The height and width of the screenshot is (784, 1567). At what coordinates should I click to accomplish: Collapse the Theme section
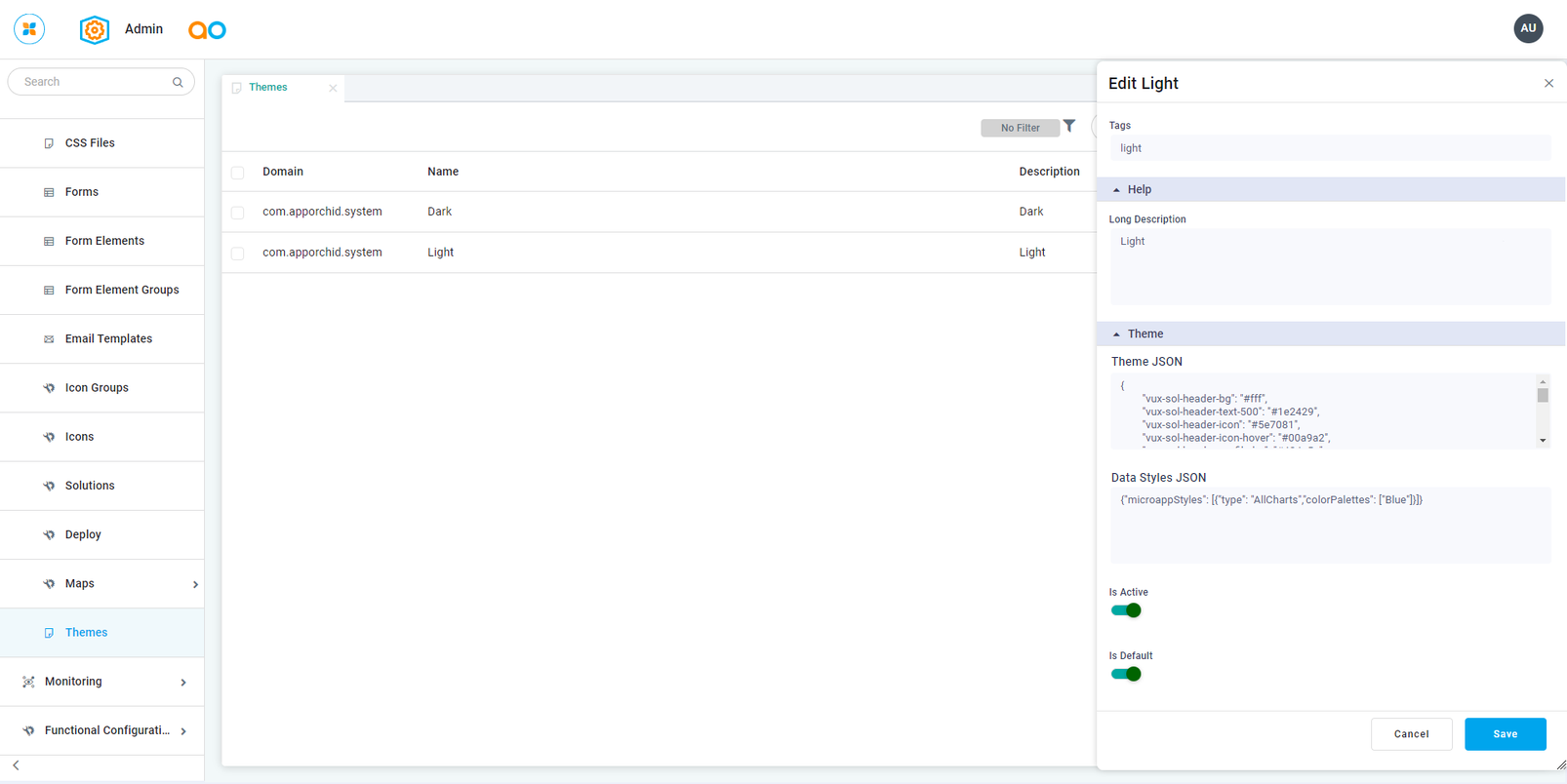[1117, 334]
